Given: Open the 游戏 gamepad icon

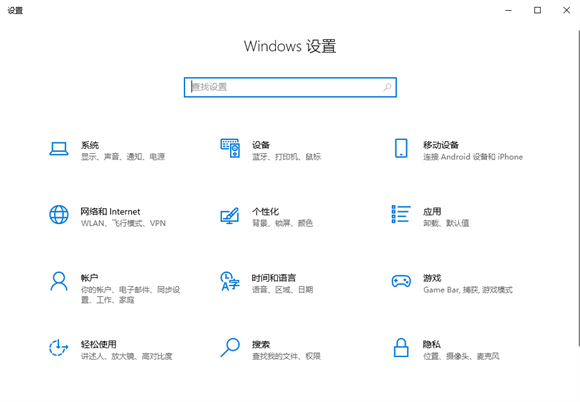Looking at the screenshot, I should tap(401, 281).
